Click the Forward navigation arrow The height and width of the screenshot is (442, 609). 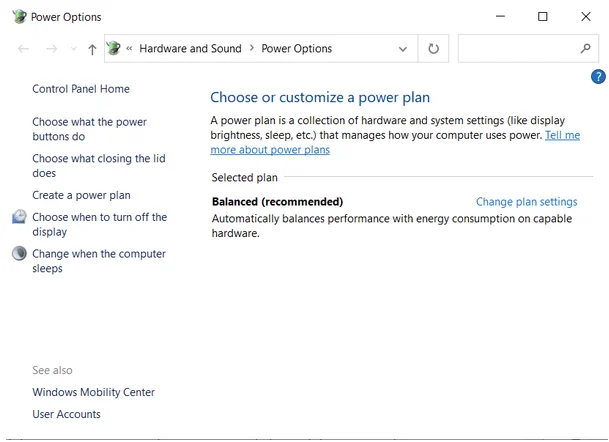[51, 49]
